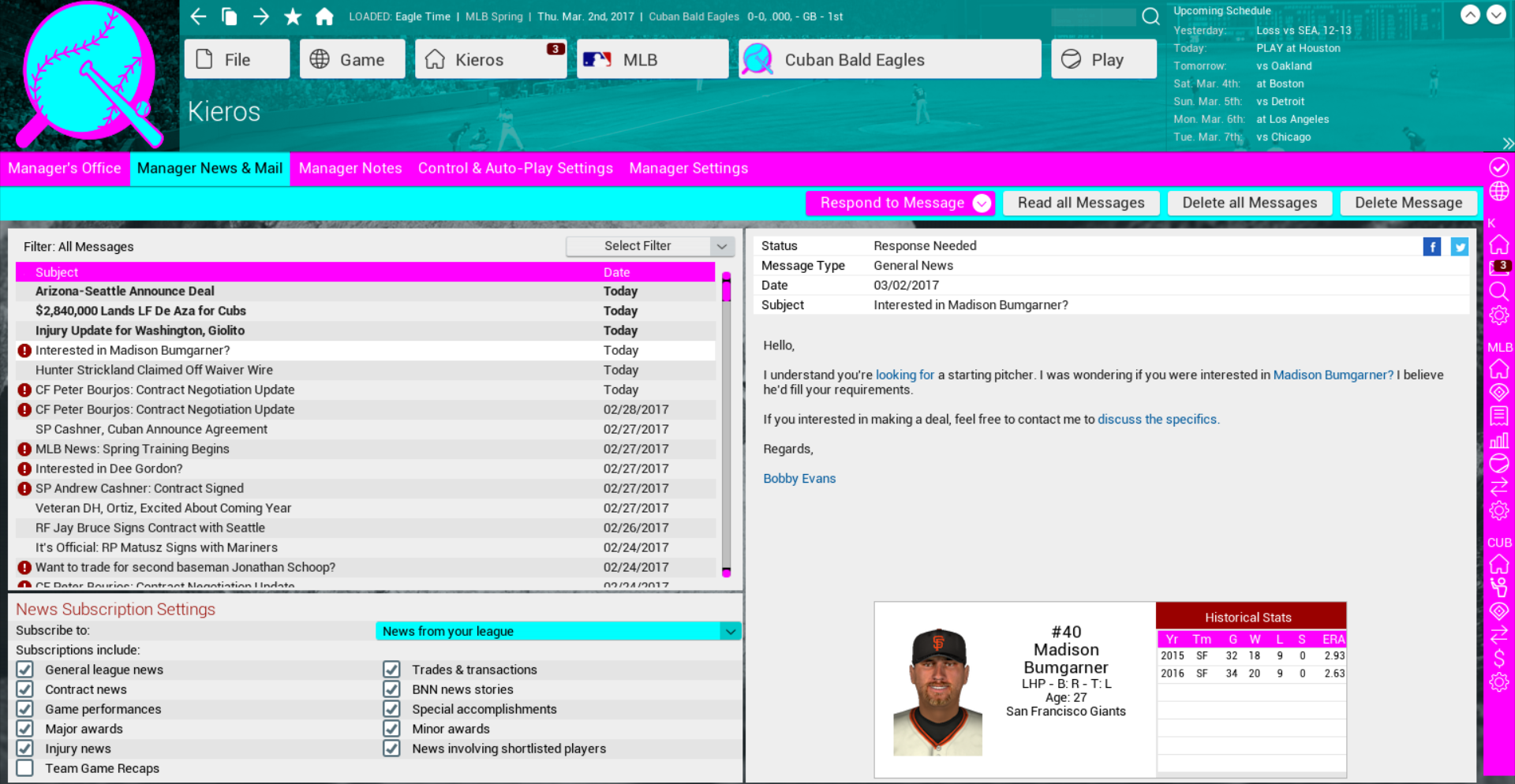Open the Manager Notes tab
The height and width of the screenshot is (784, 1515).
(350, 168)
